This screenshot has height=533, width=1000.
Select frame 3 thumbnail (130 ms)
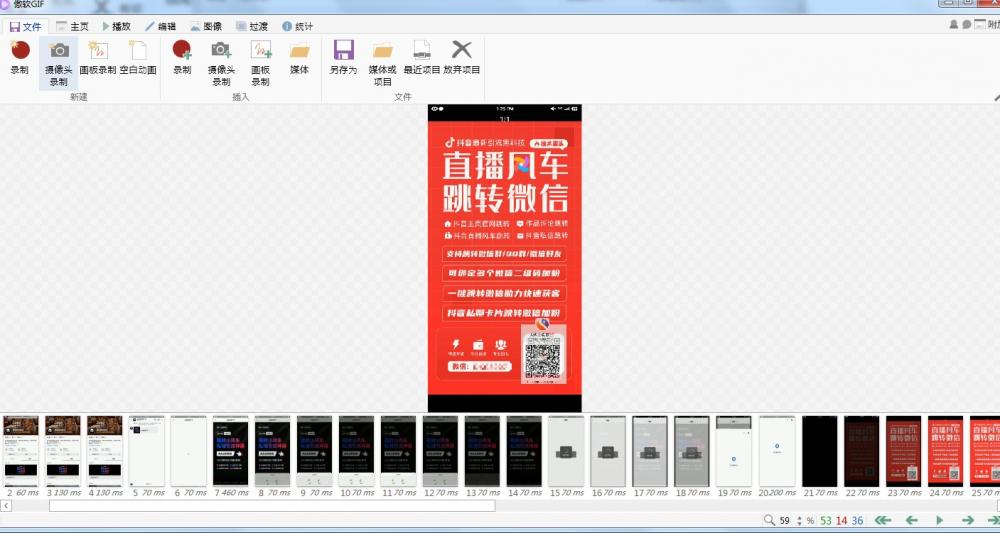click(62, 452)
